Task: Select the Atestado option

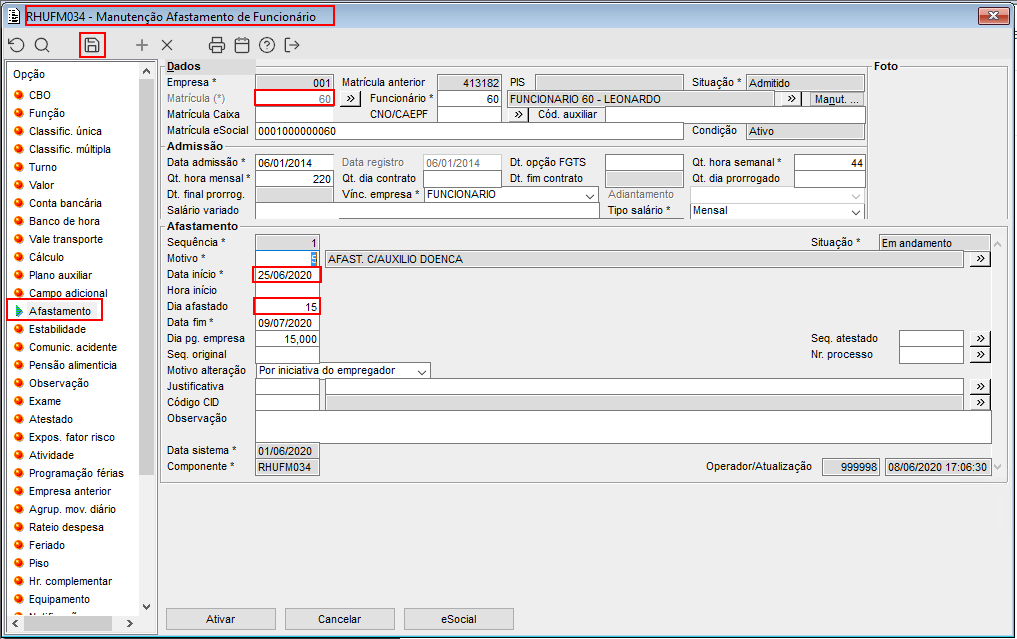Action: point(51,419)
